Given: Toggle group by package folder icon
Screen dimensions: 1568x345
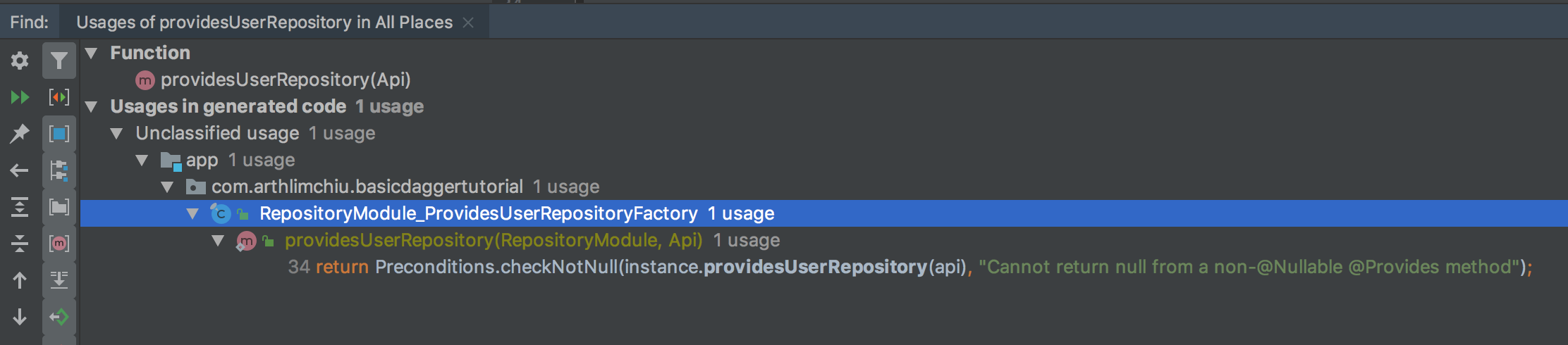Looking at the screenshot, I should point(59,207).
